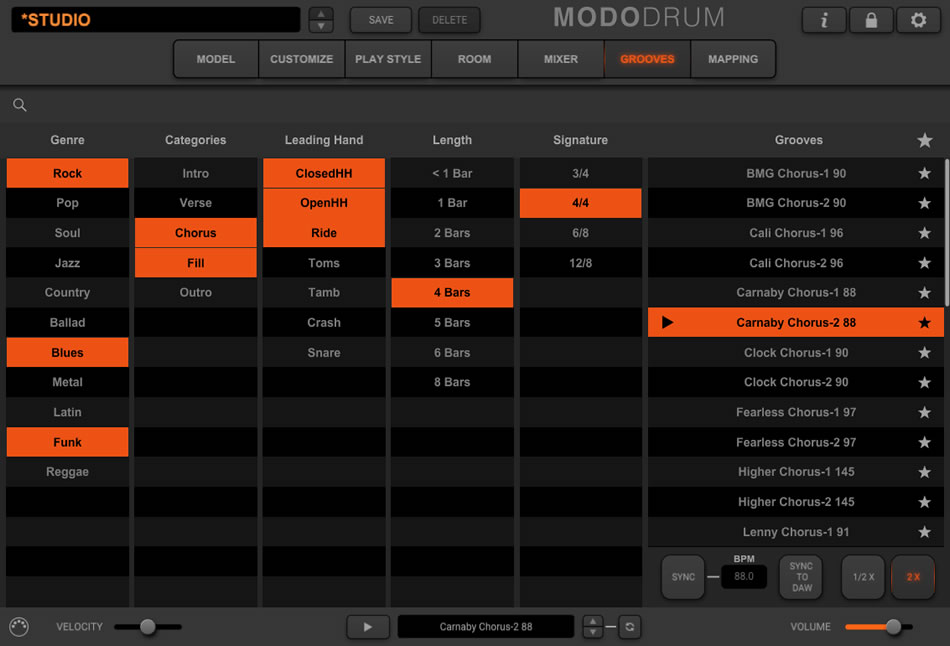The image size is (950, 646).
Task: Switch to the MIXER tab
Action: pyautogui.click(x=560, y=59)
